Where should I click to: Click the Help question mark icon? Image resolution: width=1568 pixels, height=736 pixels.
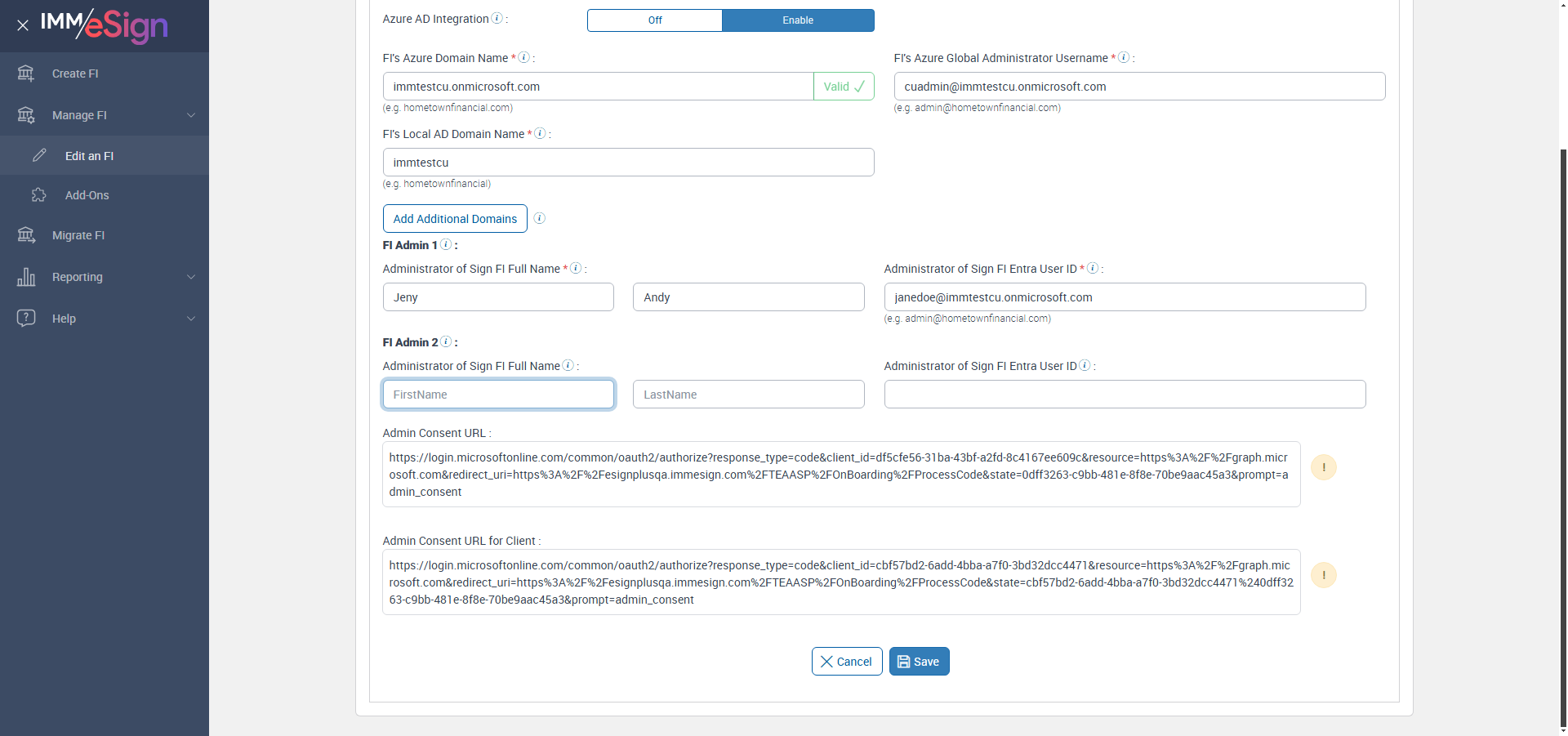click(x=26, y=319)
